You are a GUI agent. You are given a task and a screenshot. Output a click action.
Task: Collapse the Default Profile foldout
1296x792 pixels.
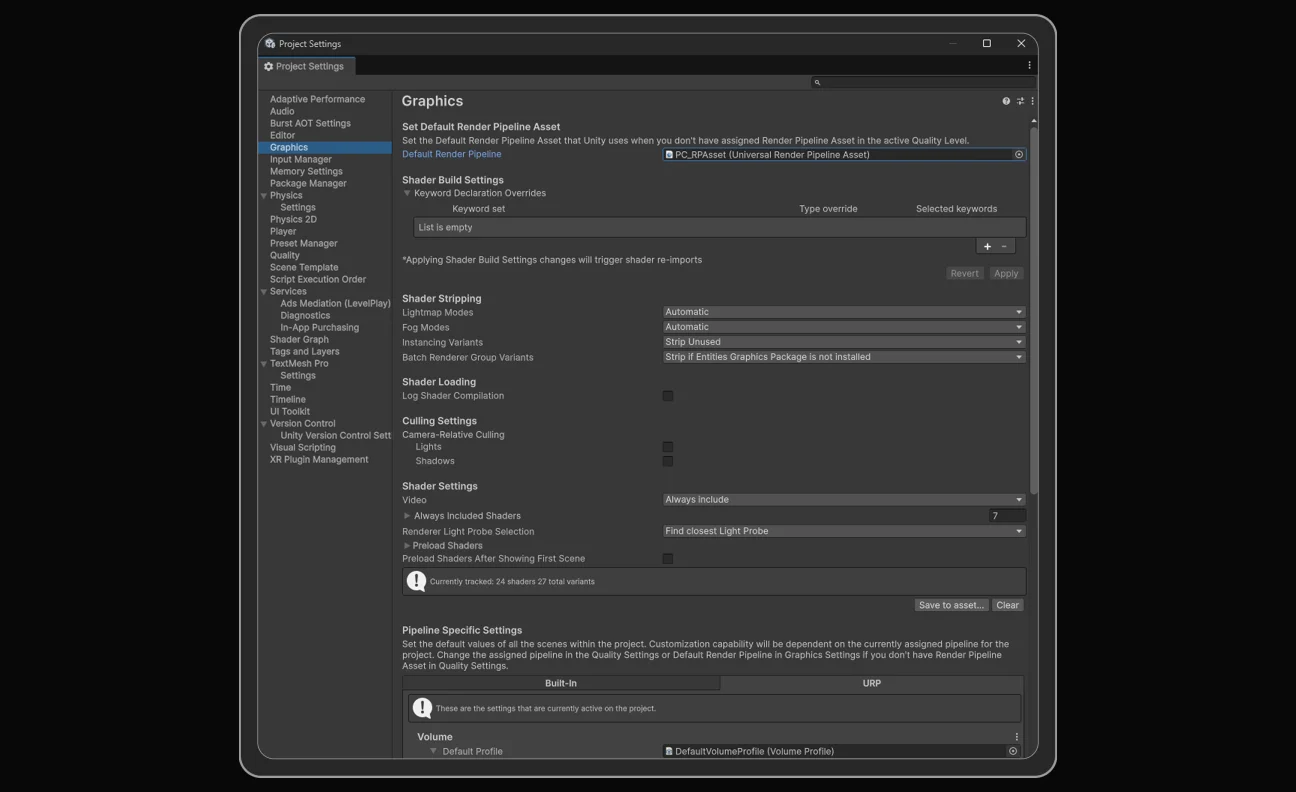(x=434, y=751)
